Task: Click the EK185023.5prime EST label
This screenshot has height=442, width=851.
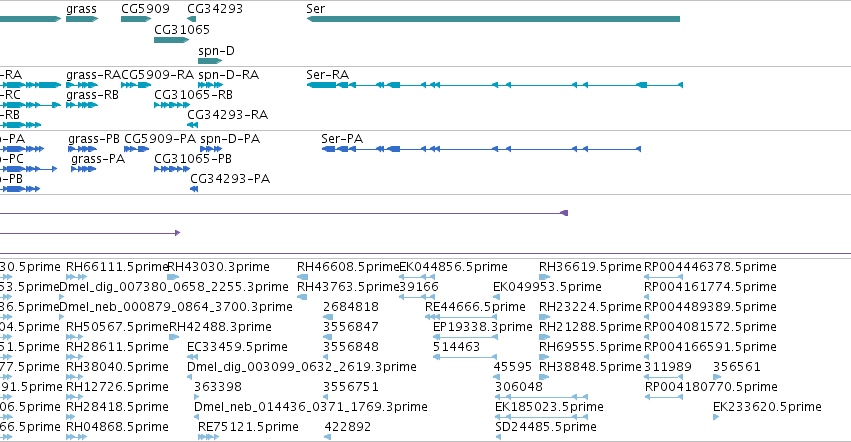Action: point(549,408)
